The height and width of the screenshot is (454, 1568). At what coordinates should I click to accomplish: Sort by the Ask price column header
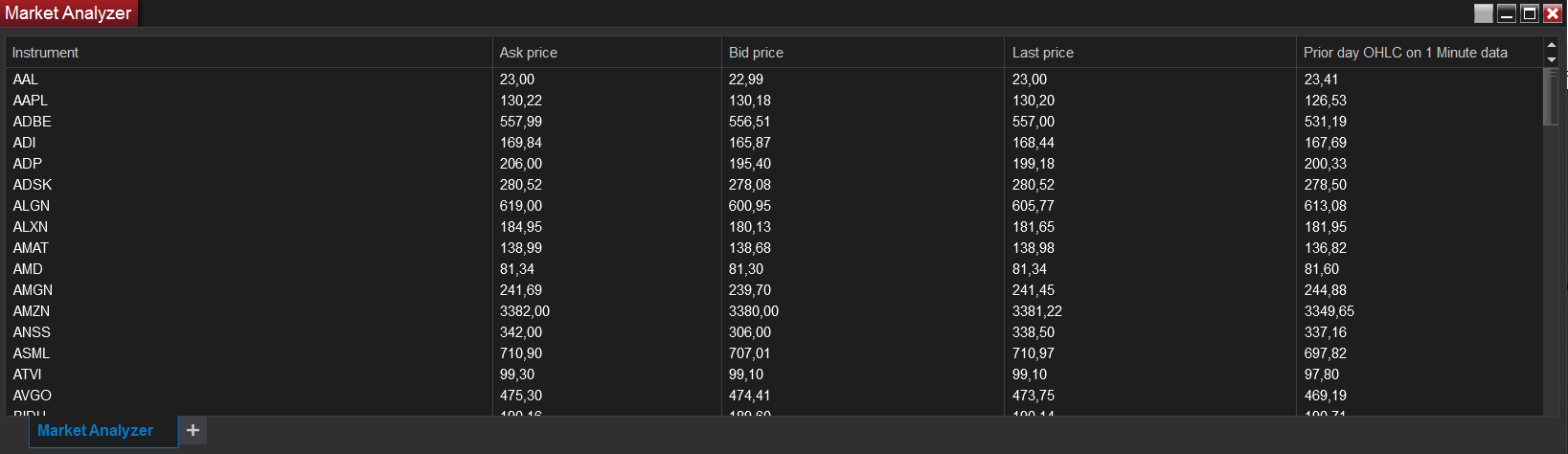tap(529, 53)
